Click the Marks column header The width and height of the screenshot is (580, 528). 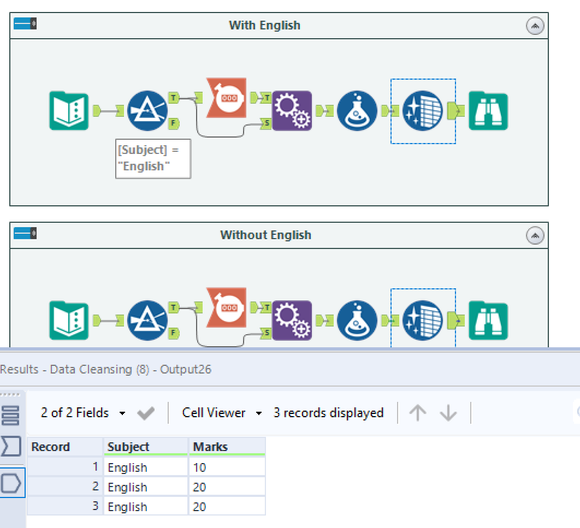[x=227, y=447]
